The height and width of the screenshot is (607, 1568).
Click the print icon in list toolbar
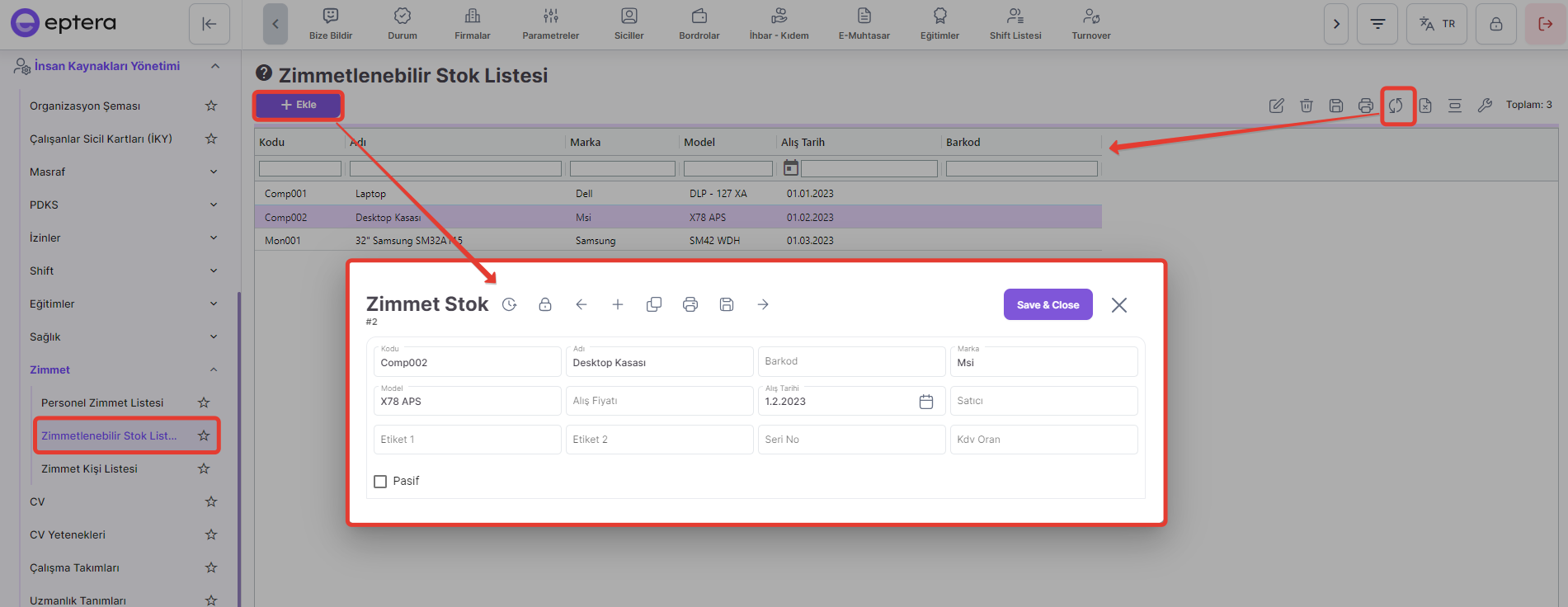click(1366, 106)
